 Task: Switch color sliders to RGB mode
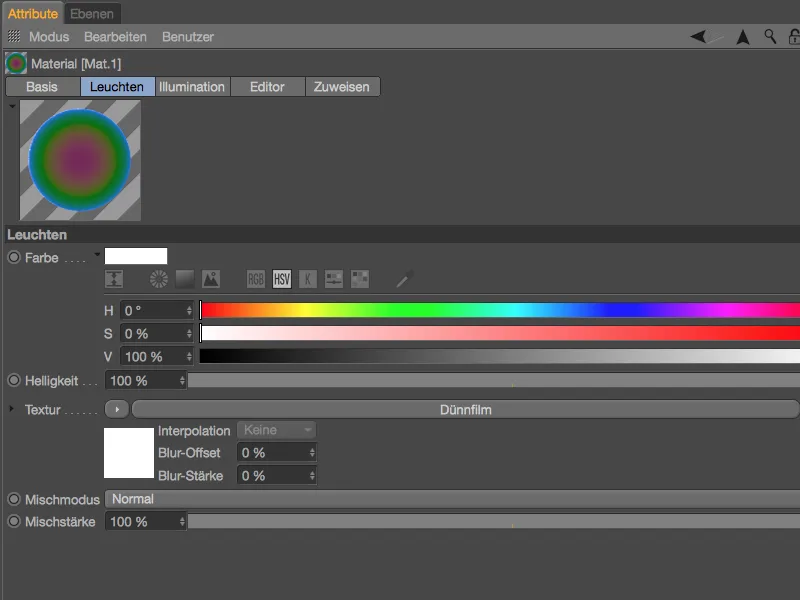click(x=256, y=279)
